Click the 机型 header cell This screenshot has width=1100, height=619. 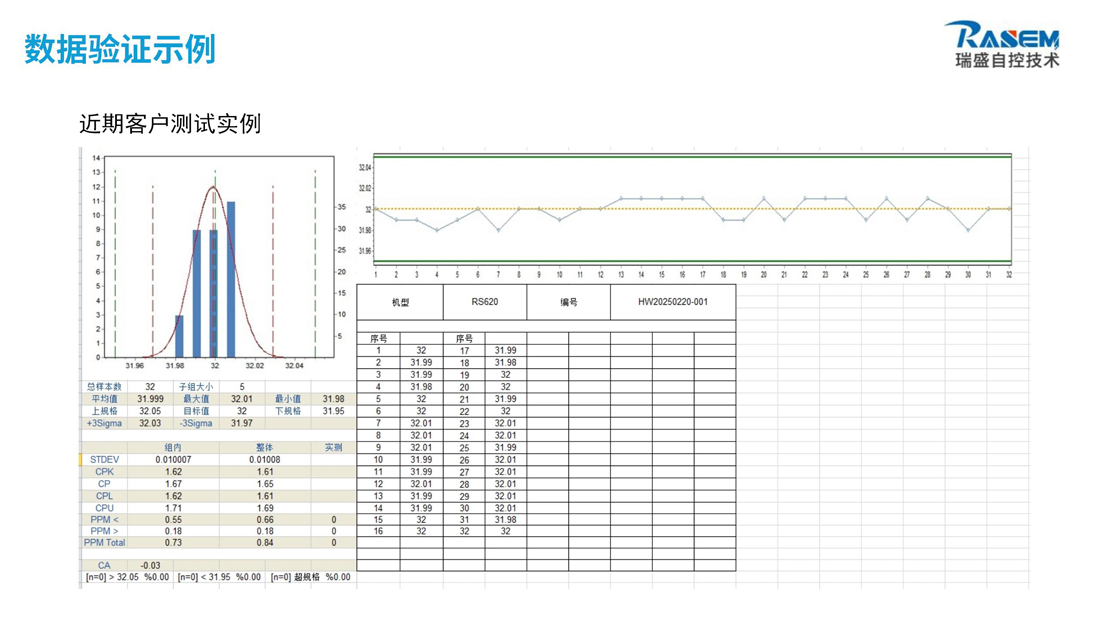coord(399,302)
